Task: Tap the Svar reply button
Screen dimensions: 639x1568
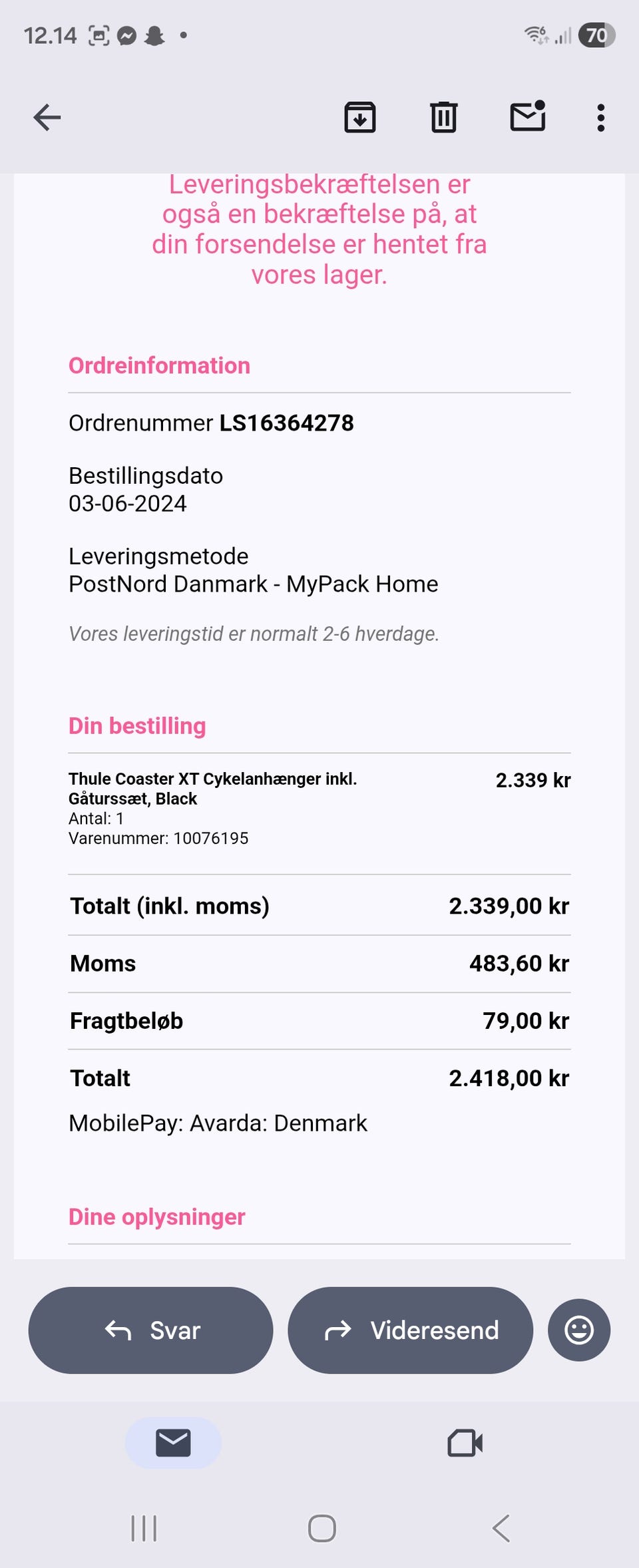Action: coord(151,1330)
